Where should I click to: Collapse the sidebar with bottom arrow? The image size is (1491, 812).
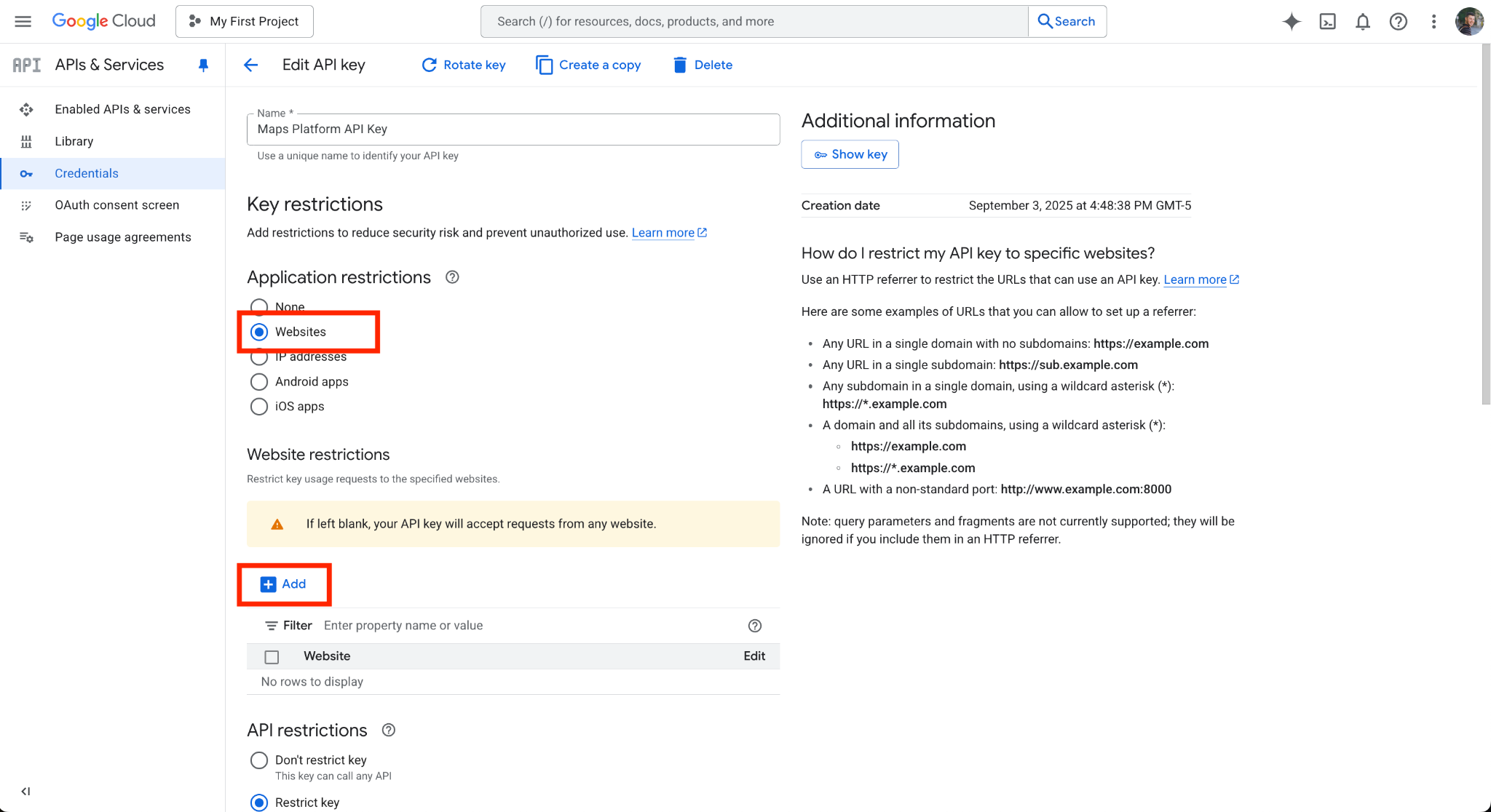(x=25, y=791)
